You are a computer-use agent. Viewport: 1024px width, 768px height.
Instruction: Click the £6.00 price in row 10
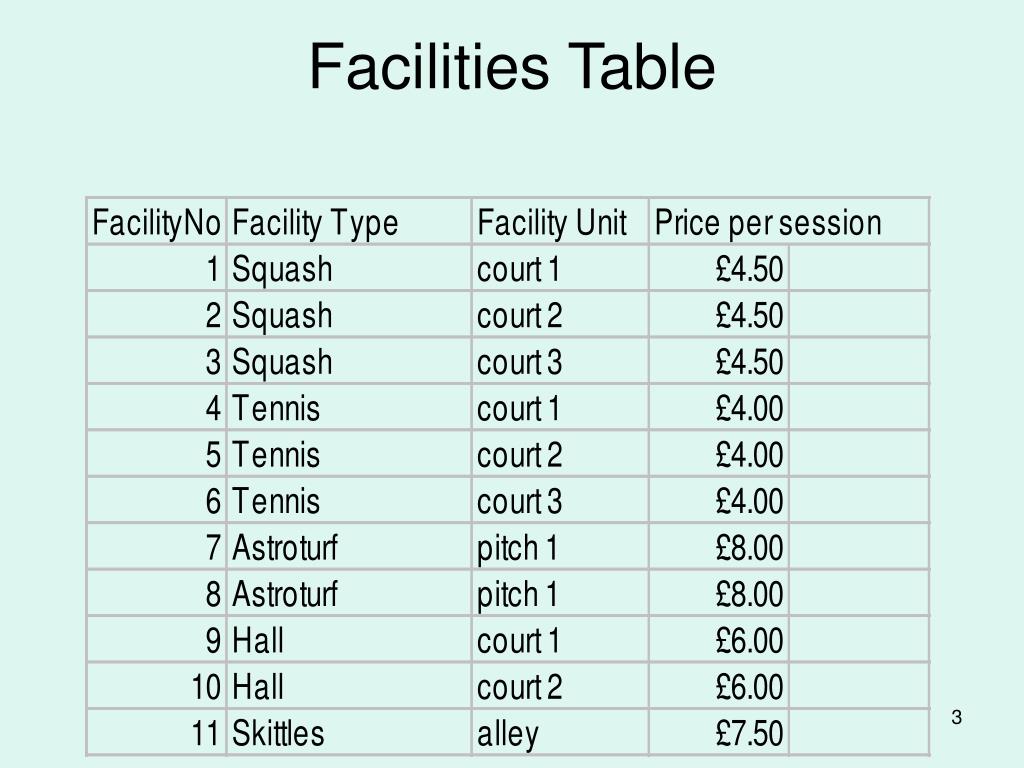coord(719,686)
